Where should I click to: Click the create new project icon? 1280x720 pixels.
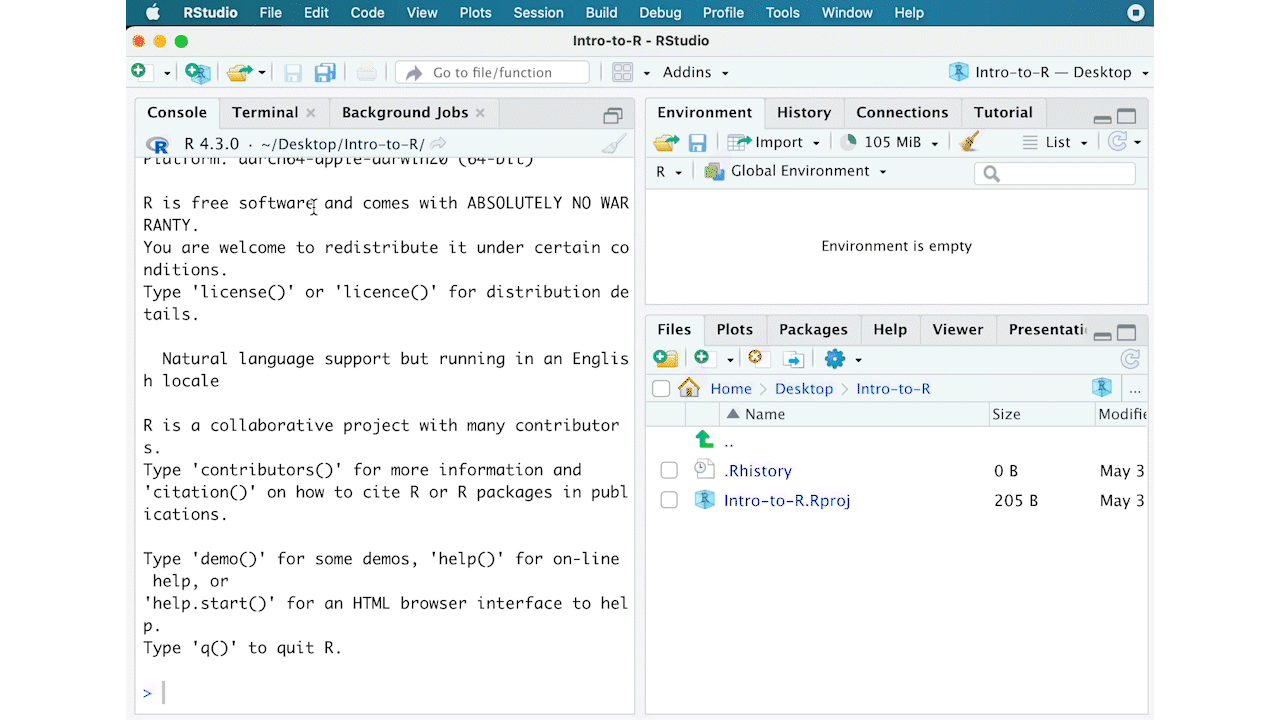pyautogui.click(x=198, y=72)
